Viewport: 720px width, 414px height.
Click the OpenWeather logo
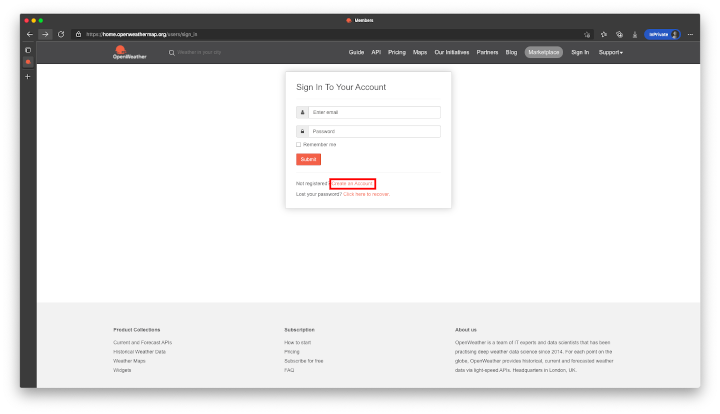129,52
